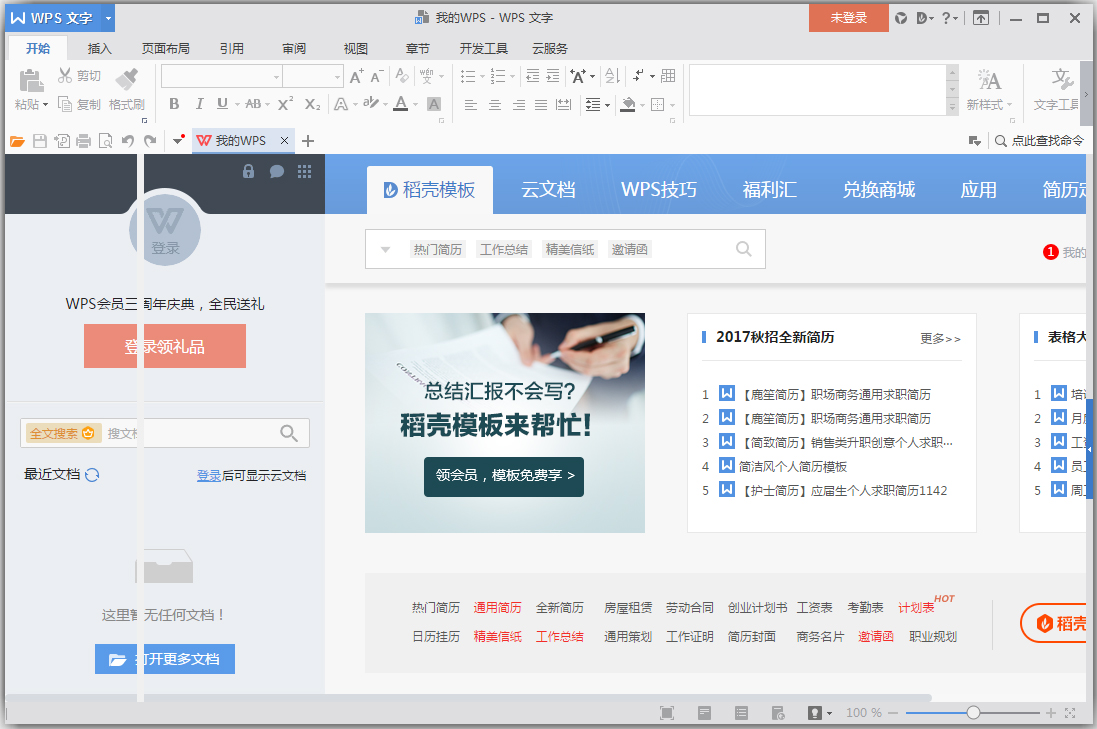Click the 搜文档 search input field

190,433
